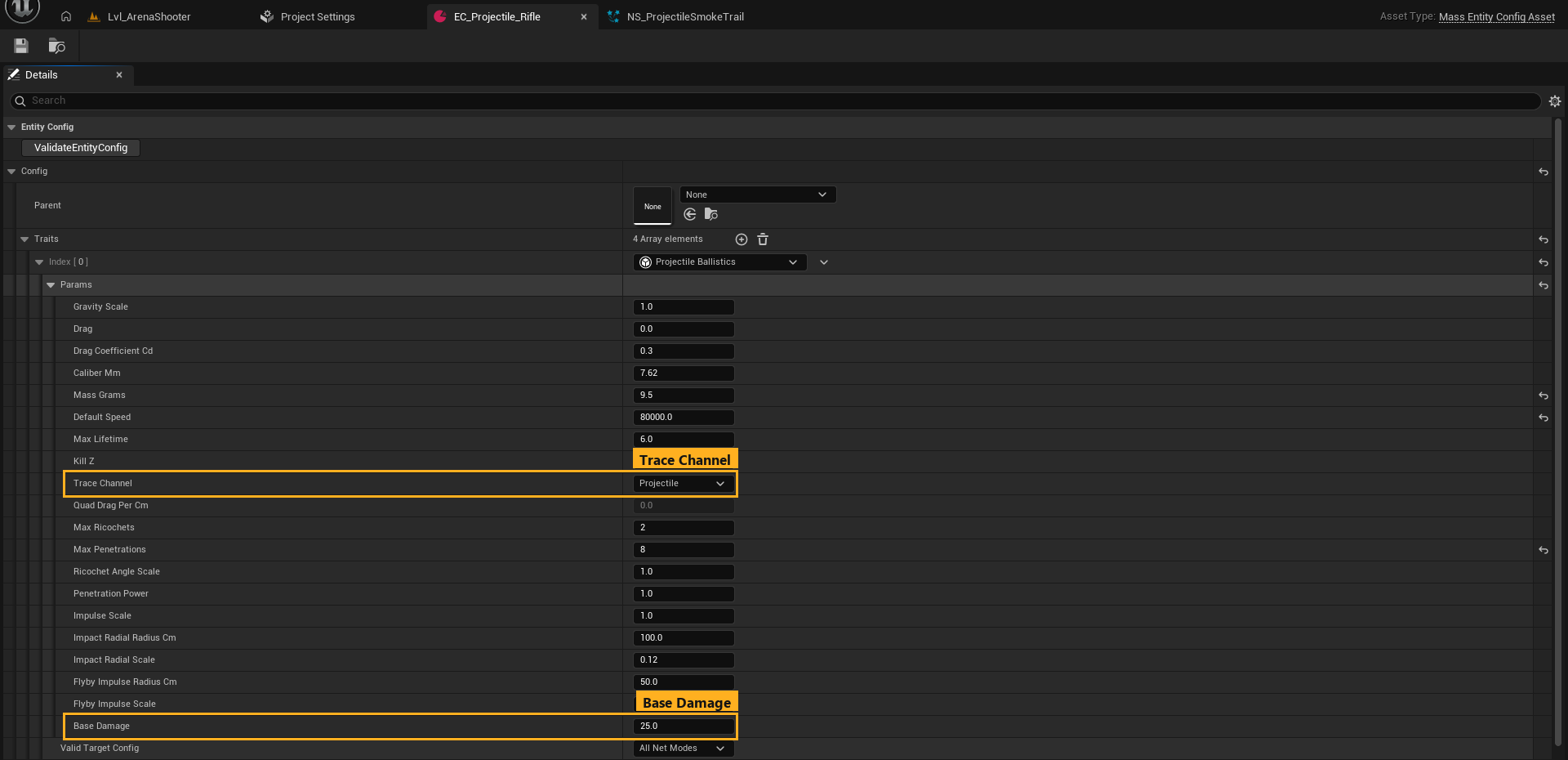Collapse the Traits array
Viewport: 1568px width, 760px height.
coord(24,239)
